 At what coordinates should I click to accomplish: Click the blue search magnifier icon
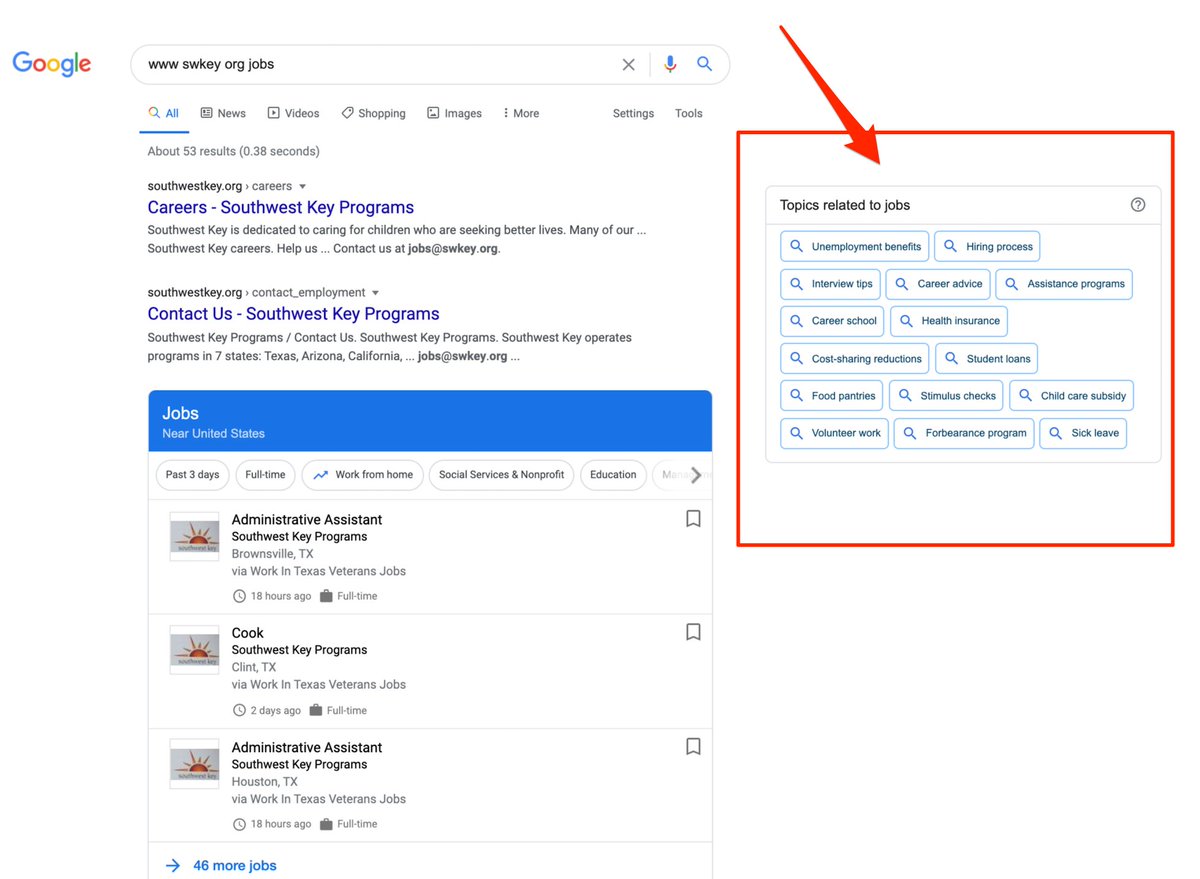tap(704, 64)
